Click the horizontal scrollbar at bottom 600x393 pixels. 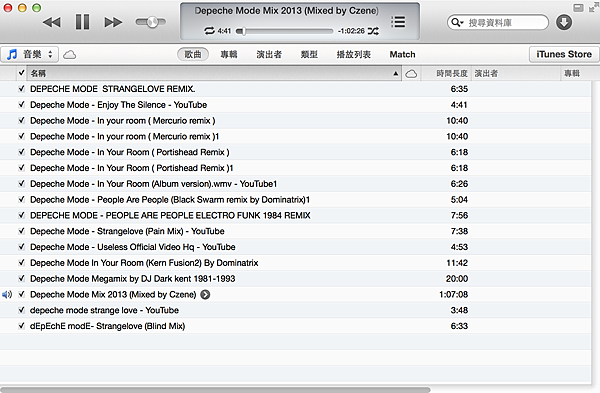[x=215, y=390]
